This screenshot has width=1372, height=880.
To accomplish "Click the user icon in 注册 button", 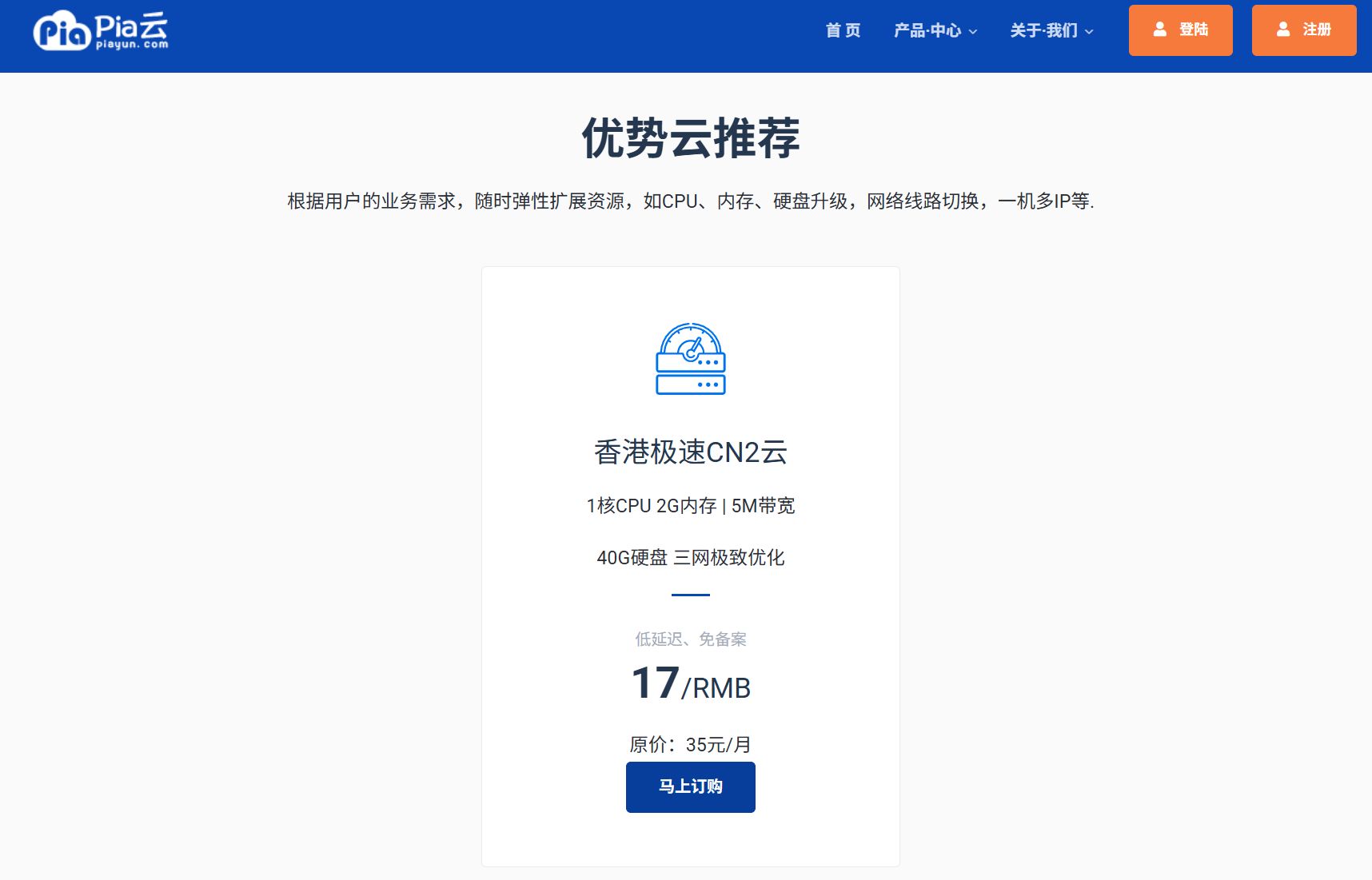I will (1282, 30).
